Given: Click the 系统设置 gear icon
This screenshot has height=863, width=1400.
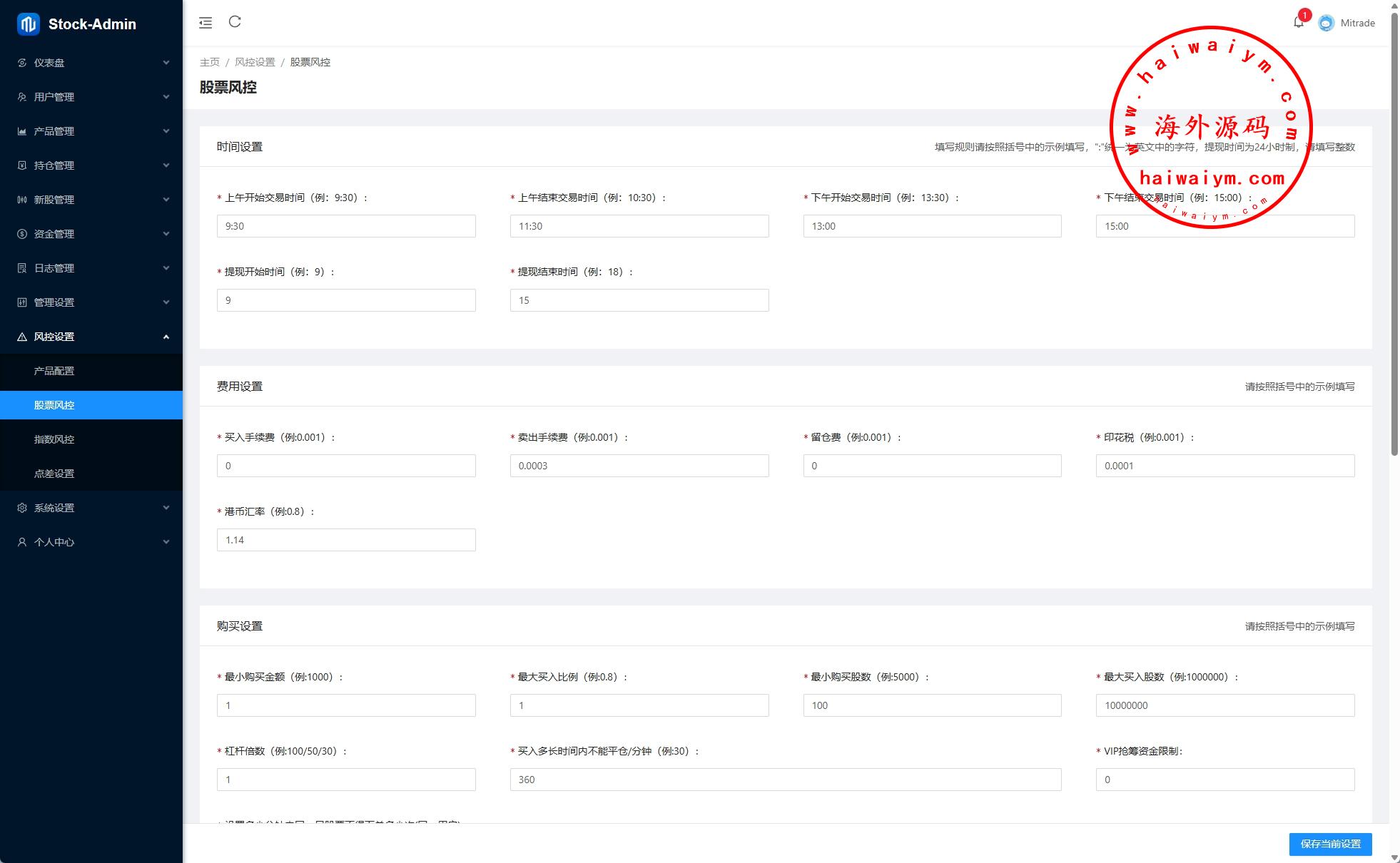Looking at the screenshot, I should 22,508.
